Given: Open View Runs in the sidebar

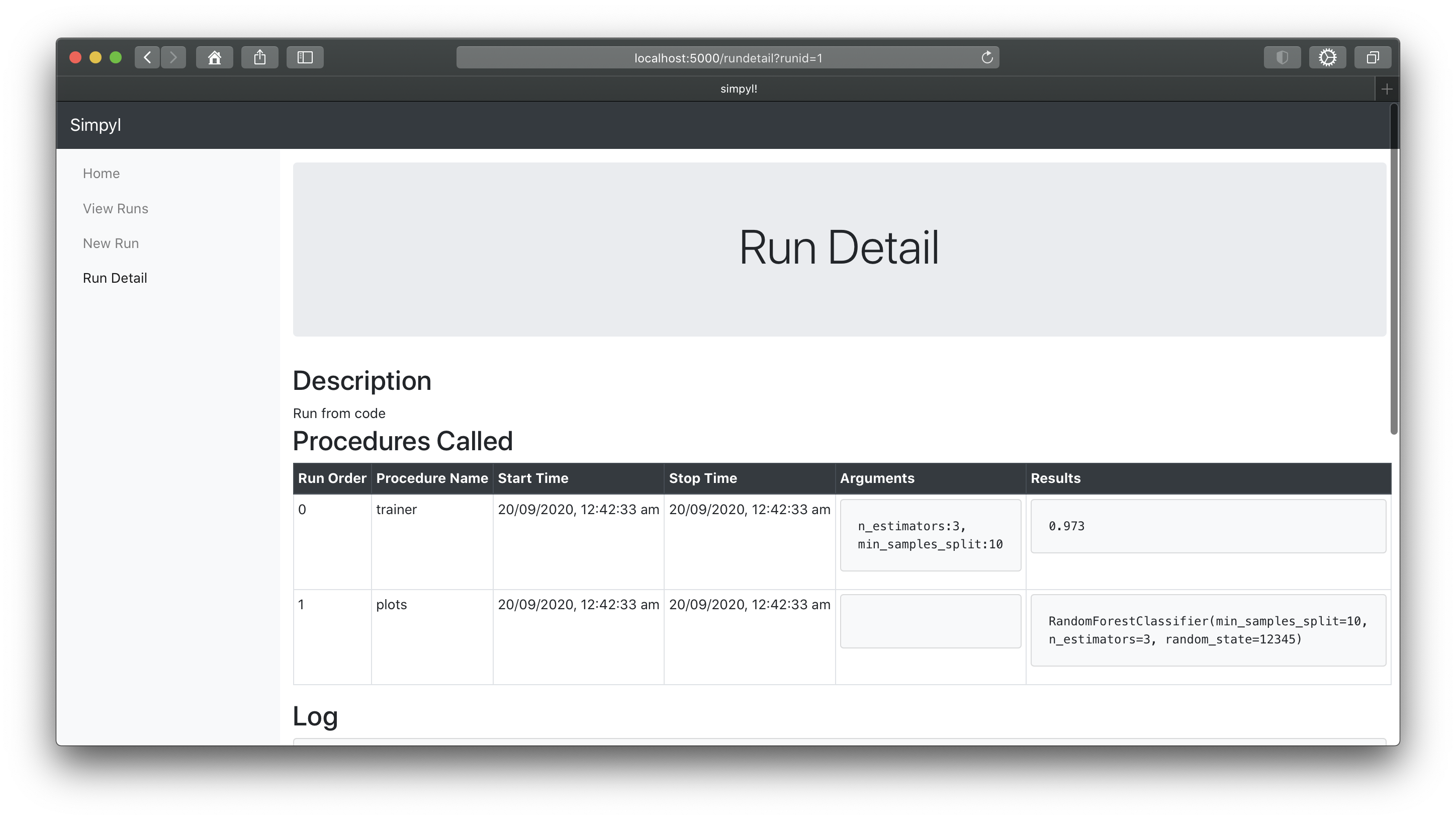Looking at the screenshot, I should 115,209.
